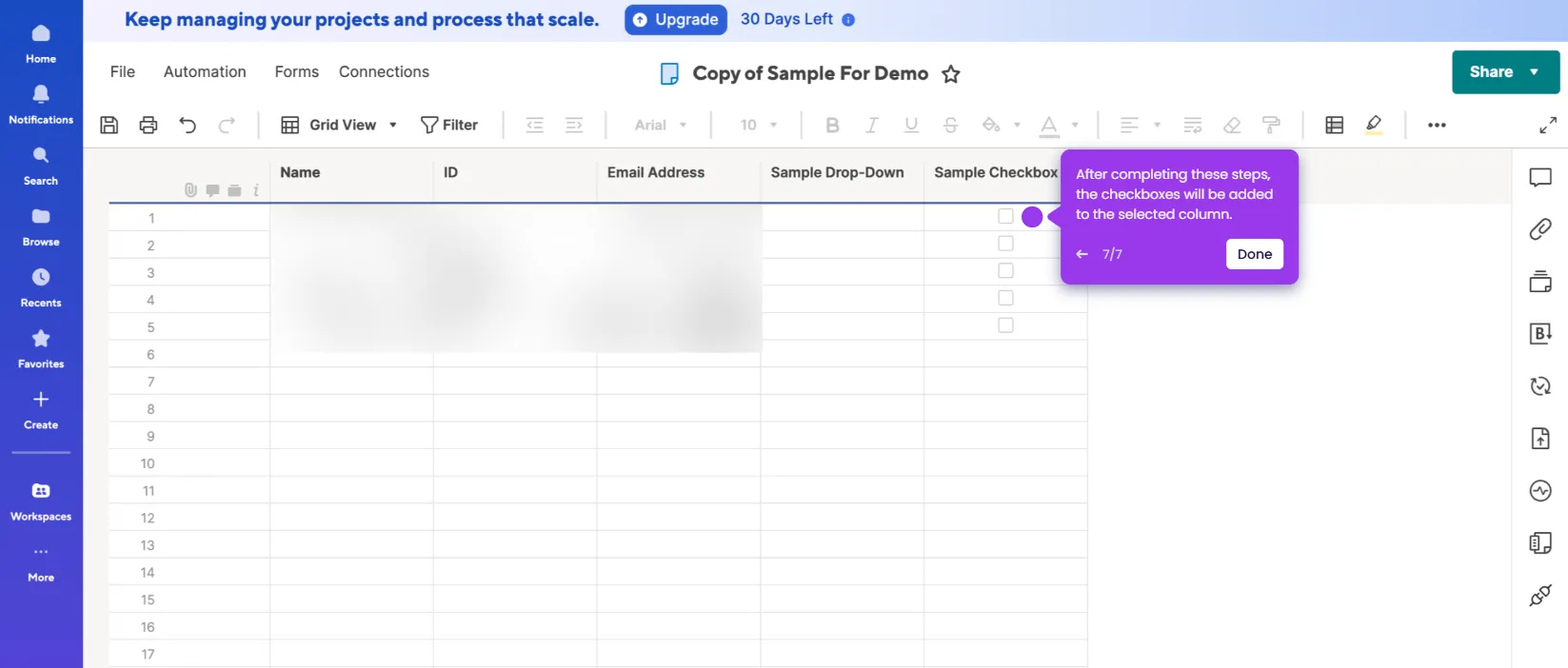1568x668 pixels.
Task: Pick text color letter A
Action: (1049, 125)
